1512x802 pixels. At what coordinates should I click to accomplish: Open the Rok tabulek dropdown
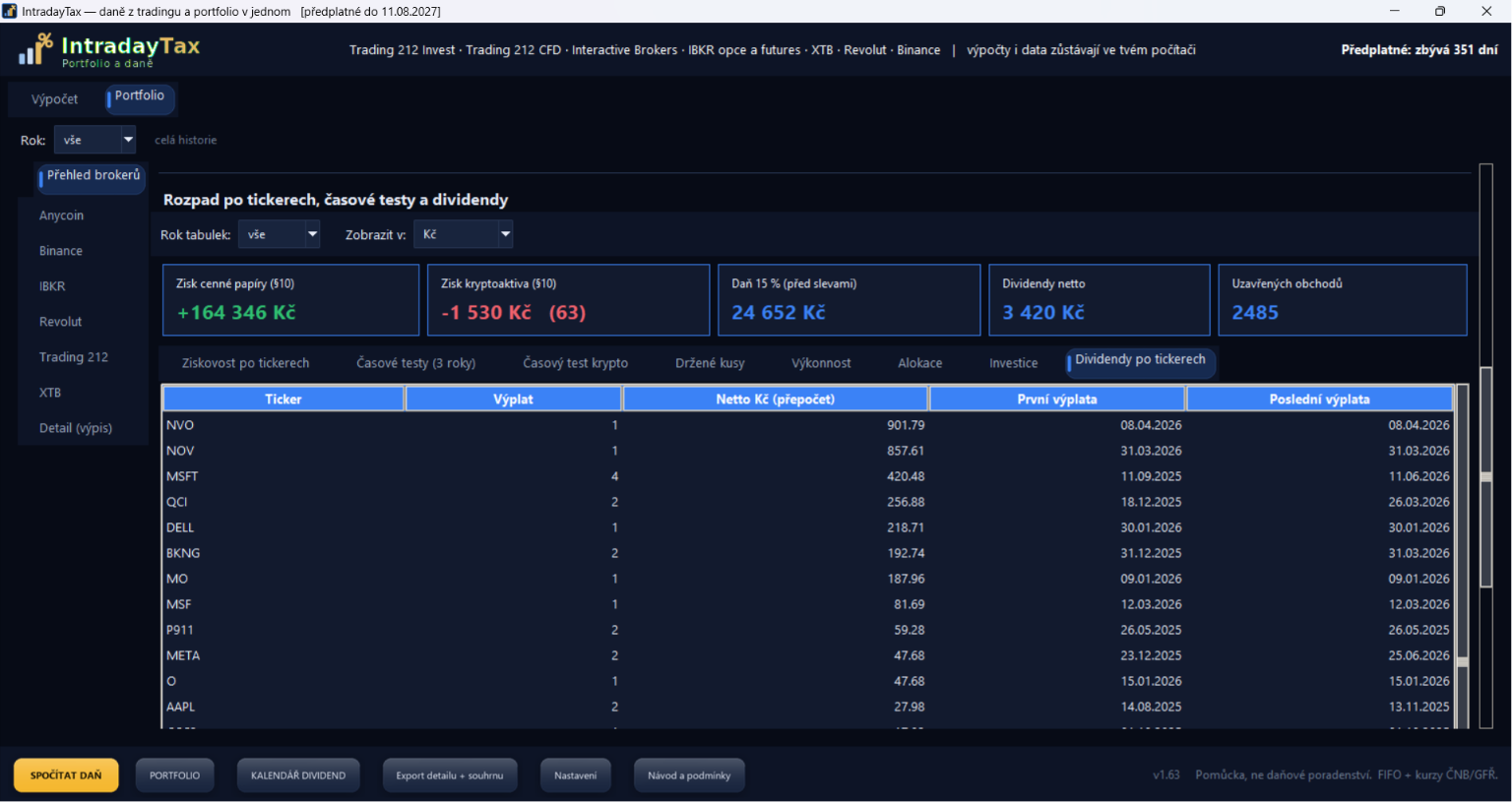click(x=280, y=234)
